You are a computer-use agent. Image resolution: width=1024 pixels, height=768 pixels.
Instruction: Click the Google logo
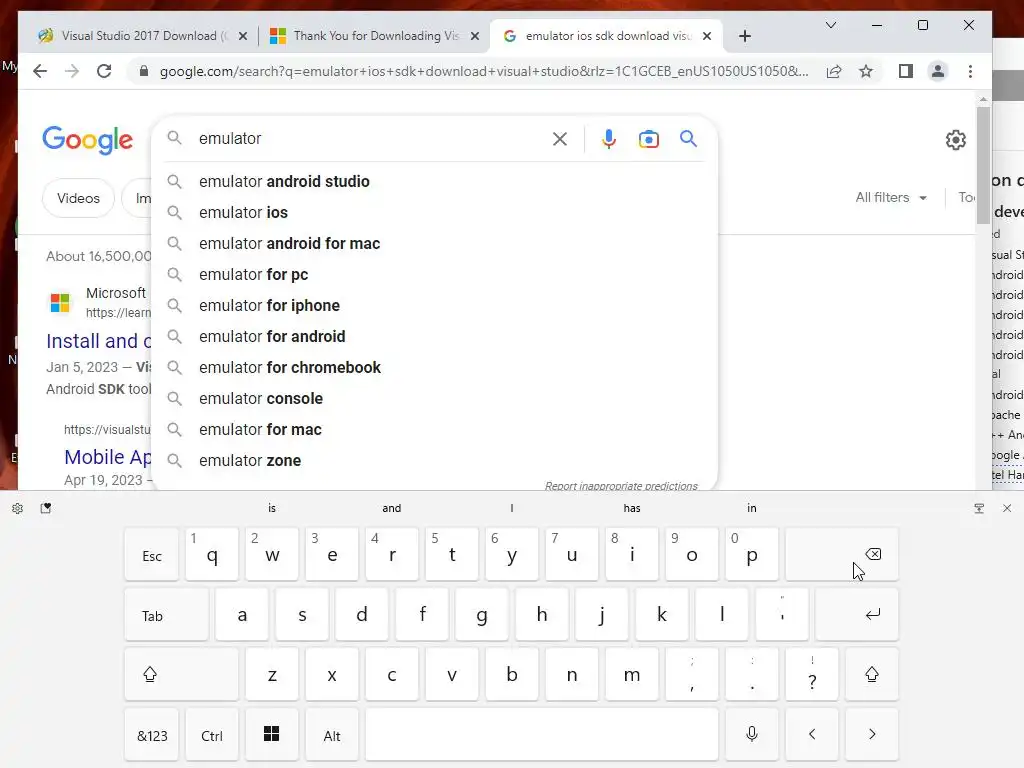tap(88, 140)
